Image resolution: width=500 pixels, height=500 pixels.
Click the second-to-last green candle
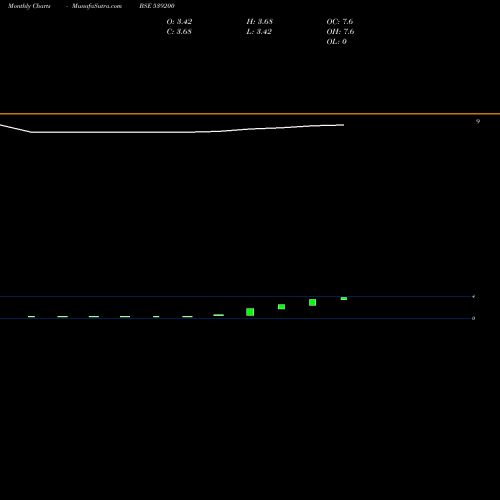(312, 302)
